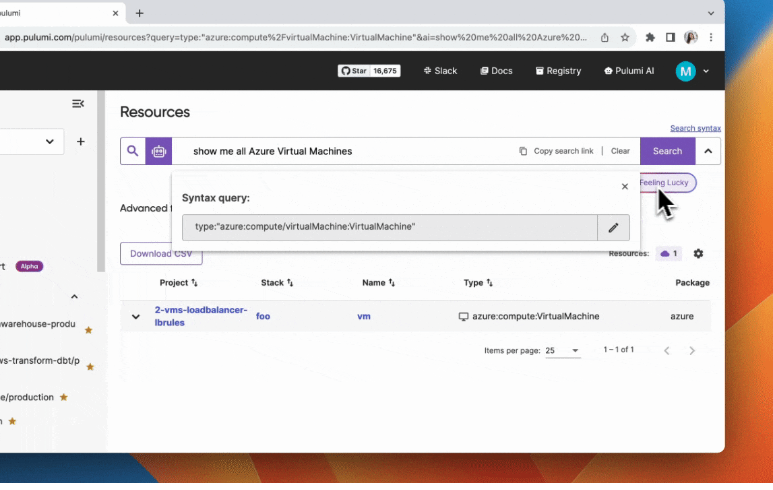This screenshot has height=490, width=773.
Task: Open the Search syntax link
Action: [x=695, y=128]
